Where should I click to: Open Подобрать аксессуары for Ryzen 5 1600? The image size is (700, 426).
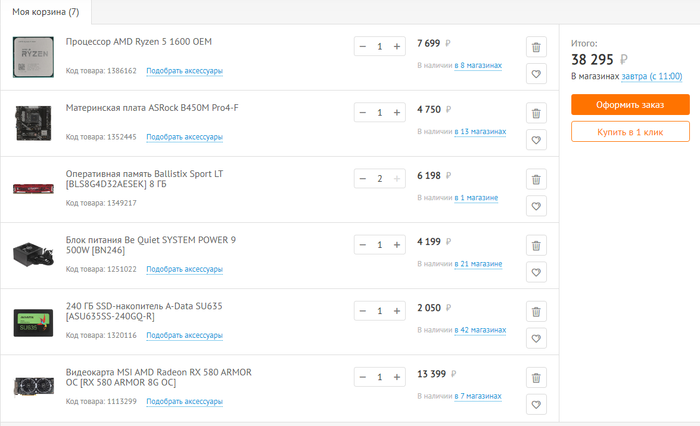click(x=184, y=71)
